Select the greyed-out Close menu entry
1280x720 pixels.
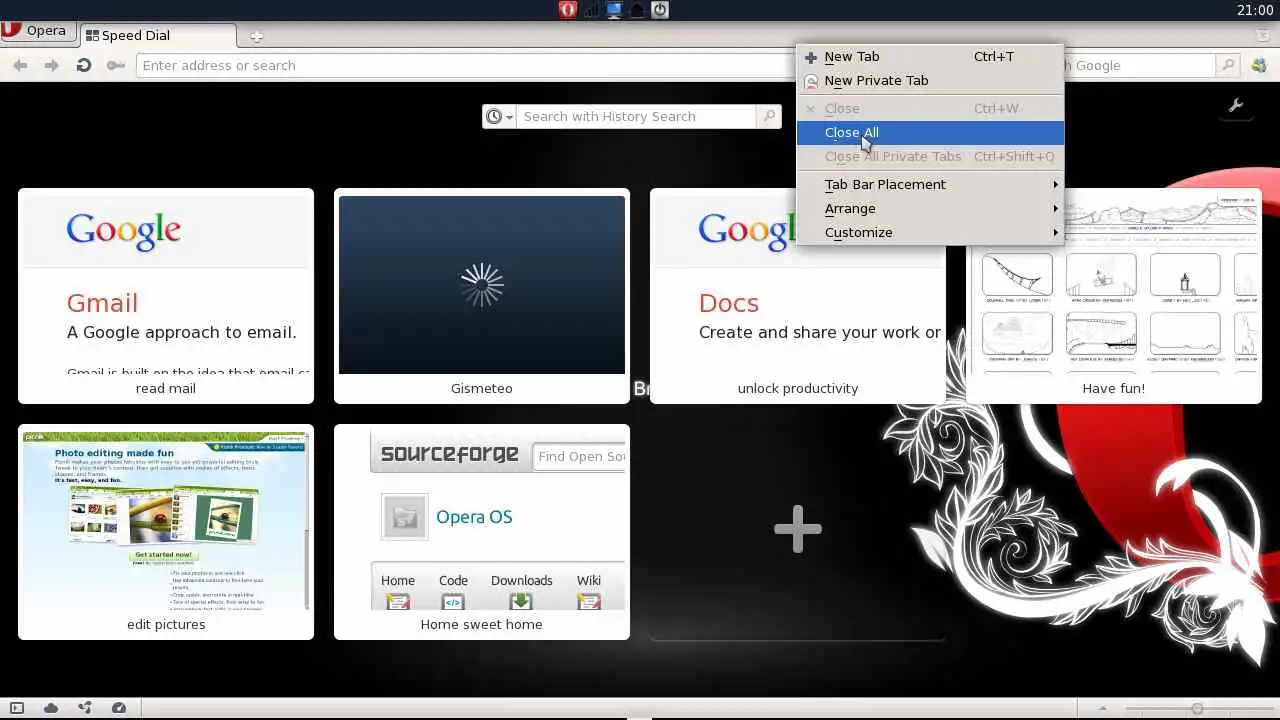point(930,109)
